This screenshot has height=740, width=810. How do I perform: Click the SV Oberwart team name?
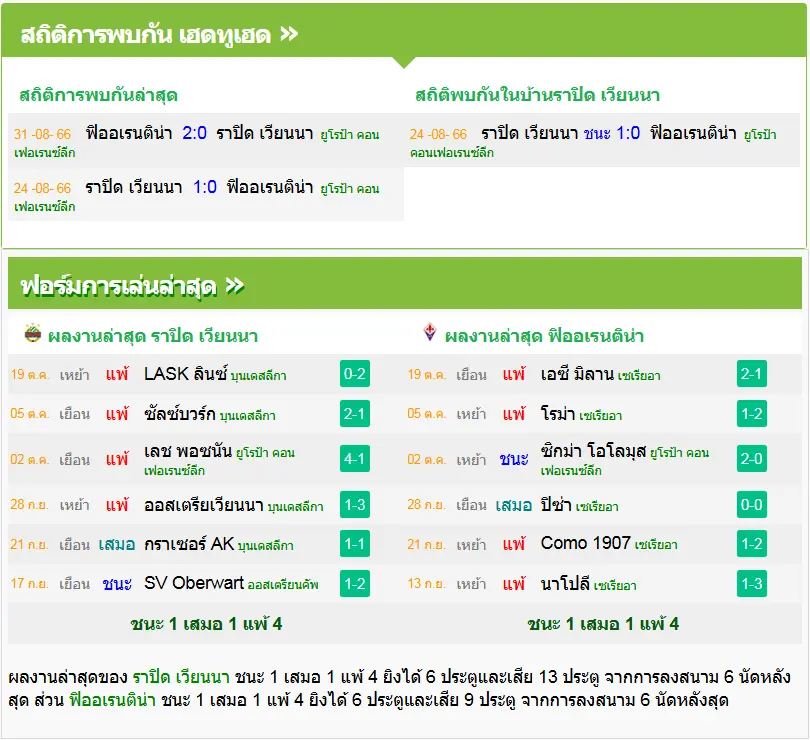point(194,583)
